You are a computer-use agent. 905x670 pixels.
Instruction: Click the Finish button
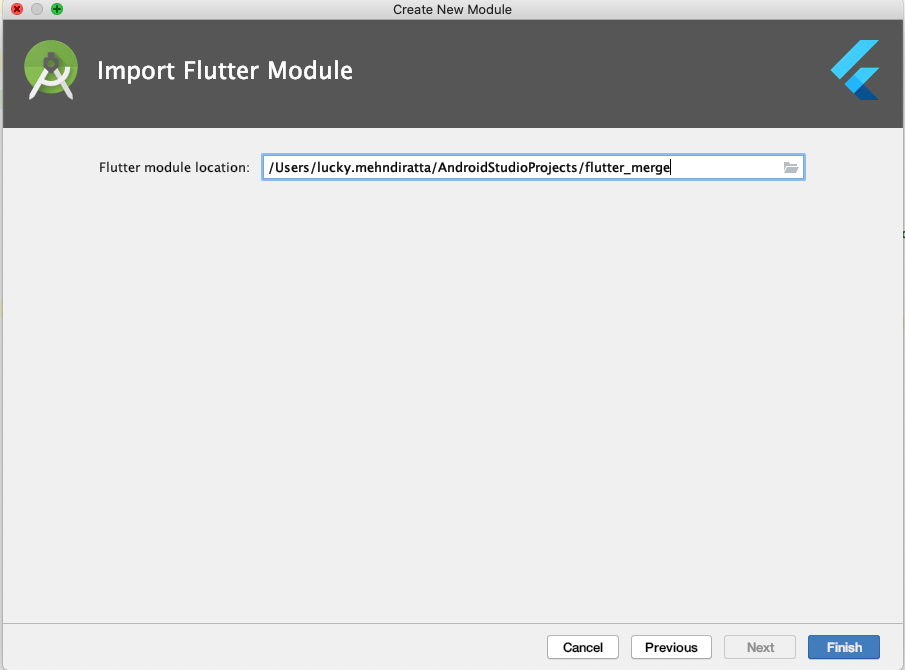[844, 647]
